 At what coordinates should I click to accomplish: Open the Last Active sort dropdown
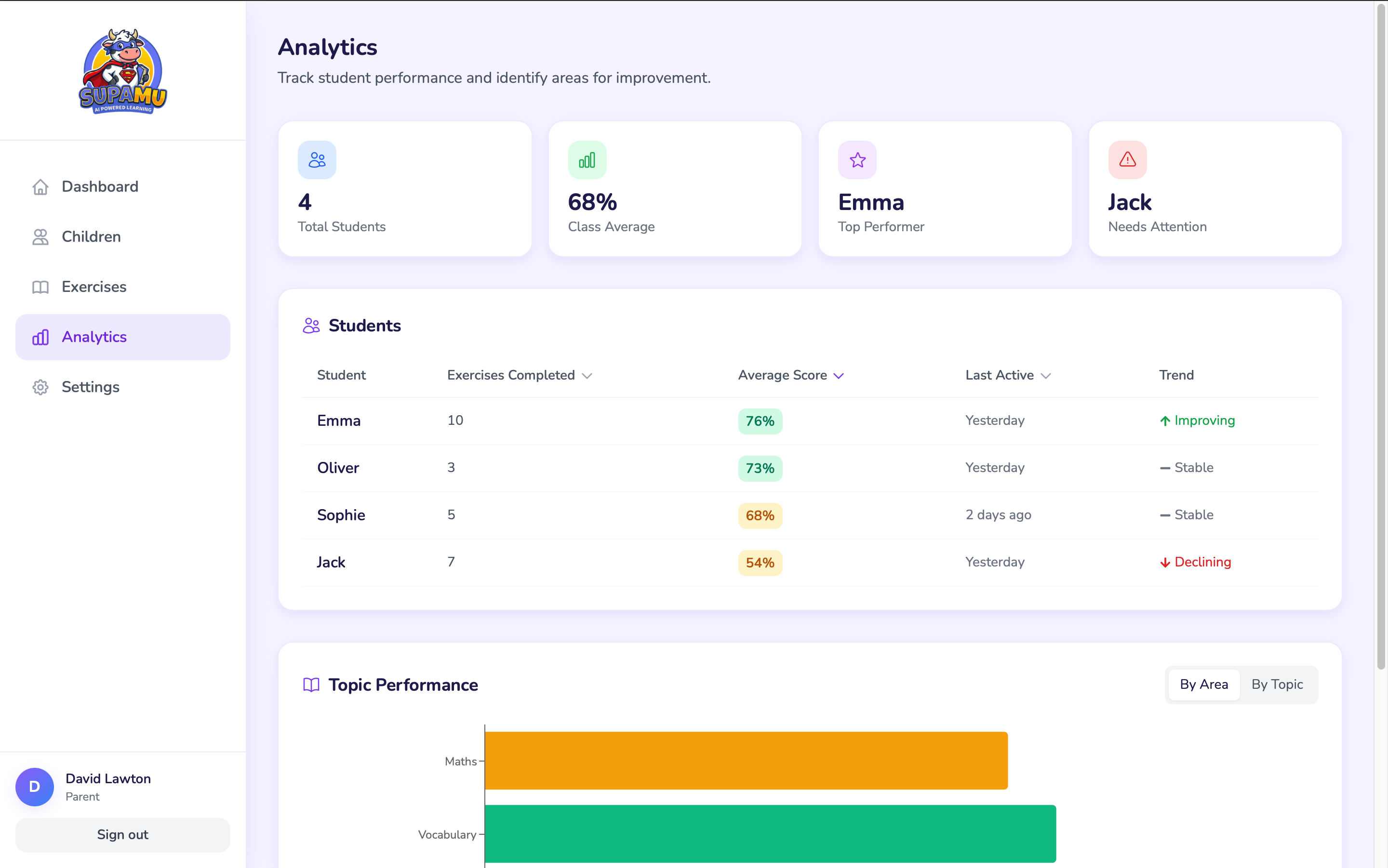click(1007, 375)
